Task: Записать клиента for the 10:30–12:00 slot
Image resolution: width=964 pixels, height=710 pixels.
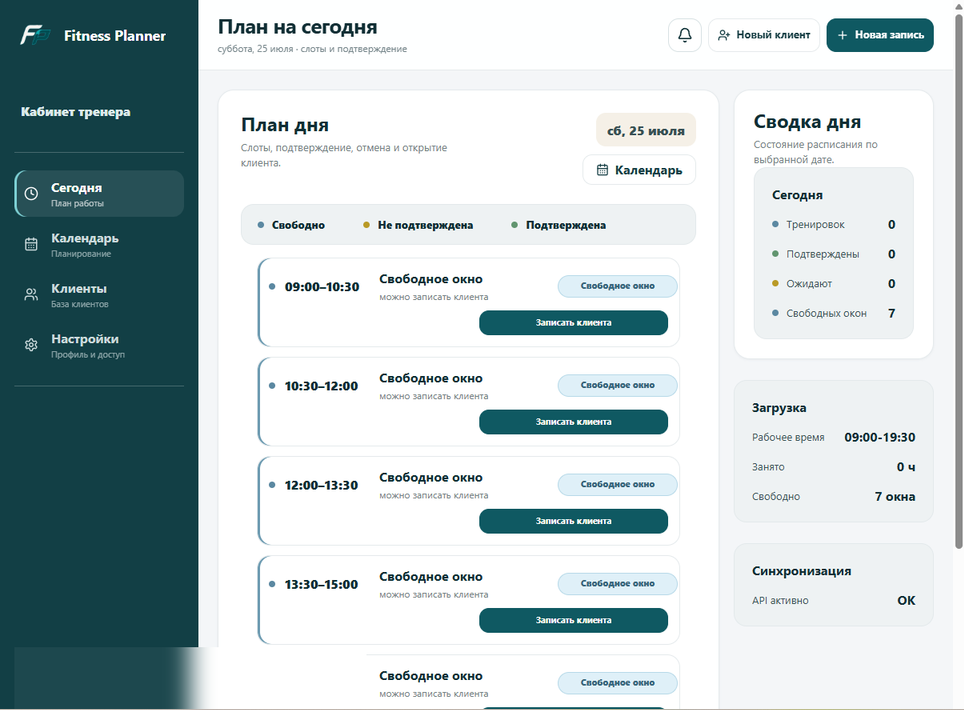Action: (x=573, y=422)
